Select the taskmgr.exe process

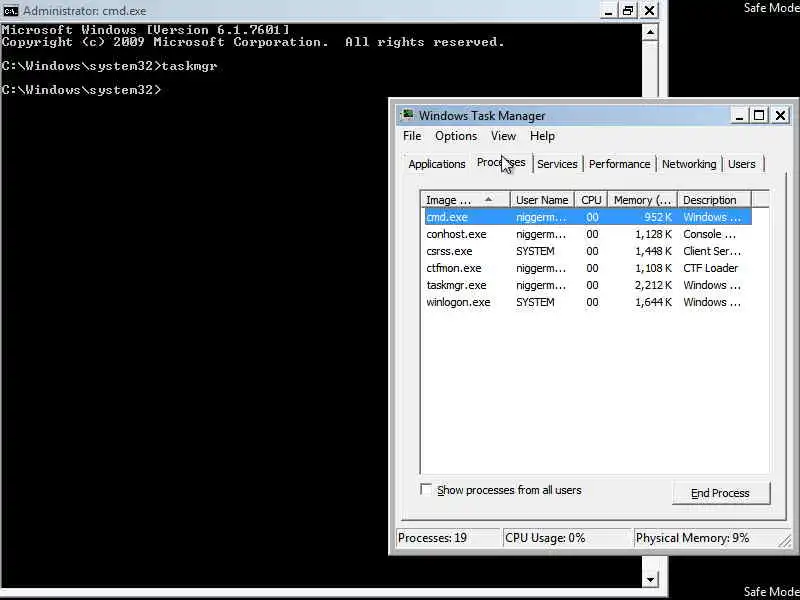click(588, 285)
